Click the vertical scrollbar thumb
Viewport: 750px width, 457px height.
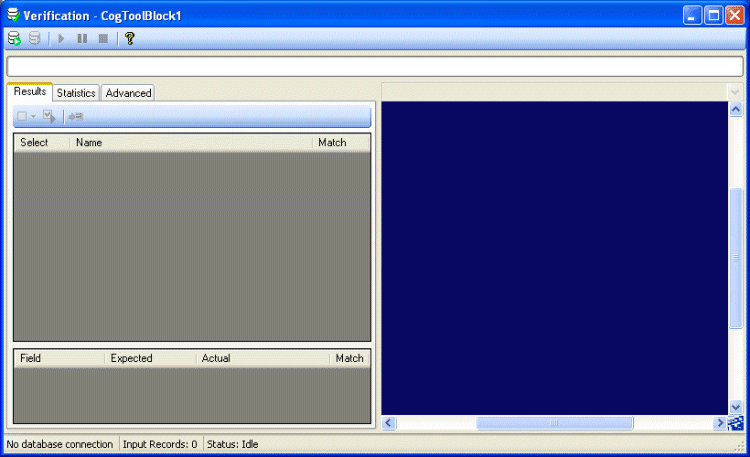point(736,258)
